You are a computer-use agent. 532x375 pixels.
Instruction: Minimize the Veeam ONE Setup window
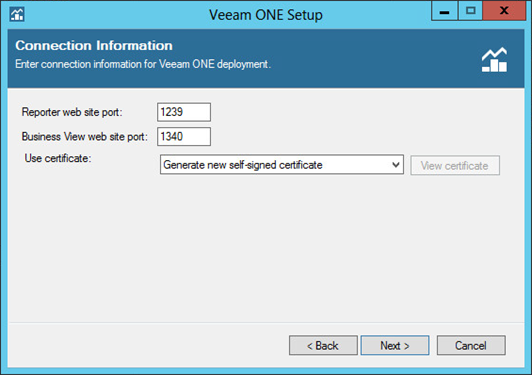click(x=444, y=11)
